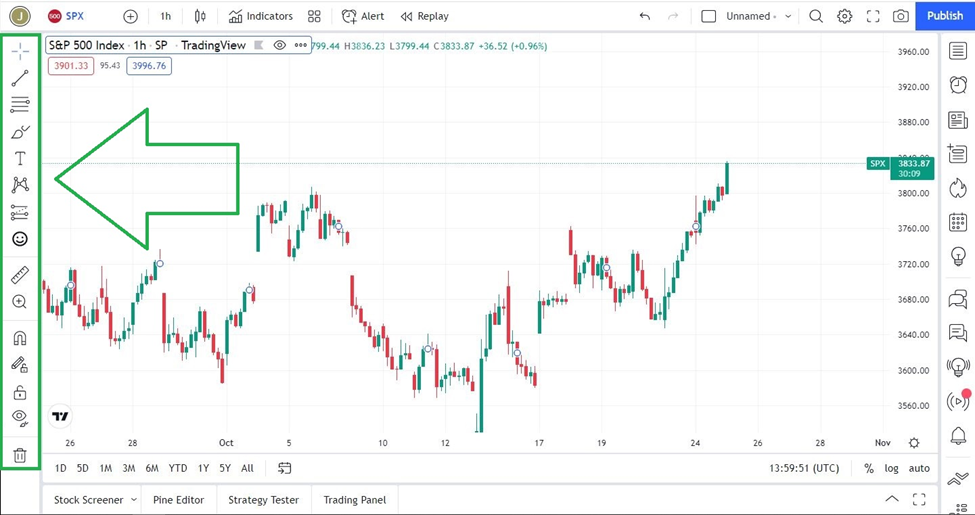This screenshot has width=975, height=515.
Task: Open the indicator templates grid icon
Action: coord(314,16)
